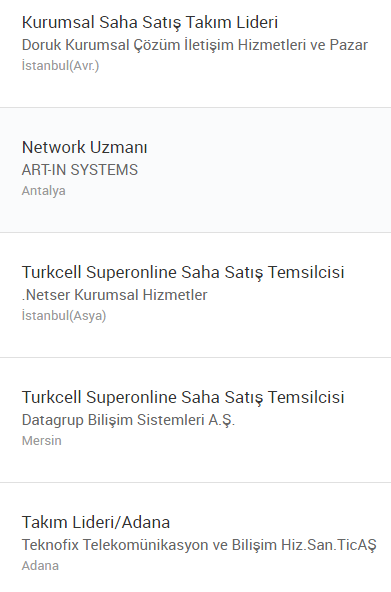This screenshot has width=391, height=592.
Task: Open the Kurumsal Saha Satış Takım Lideri title
Action: tap(150, 23)
